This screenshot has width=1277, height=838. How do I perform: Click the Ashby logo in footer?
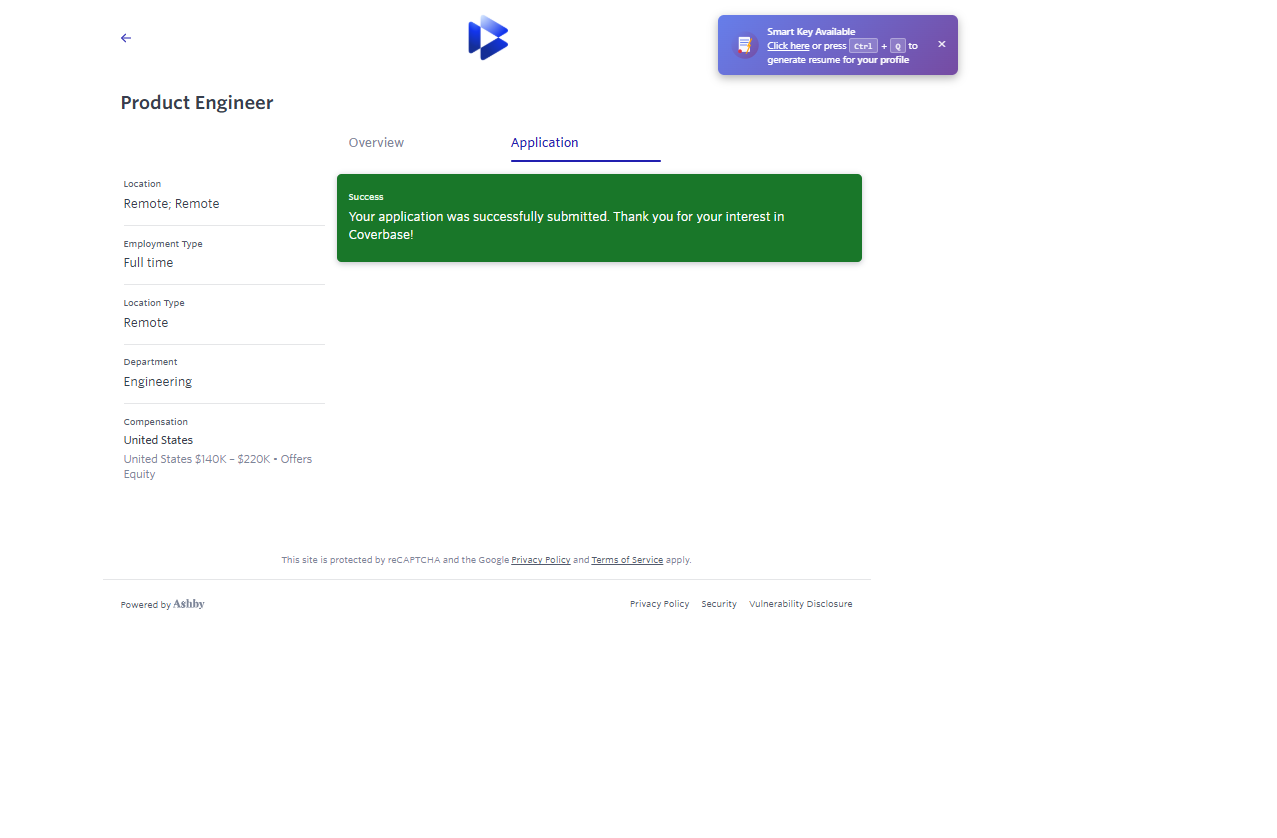(x=189, y=604)
